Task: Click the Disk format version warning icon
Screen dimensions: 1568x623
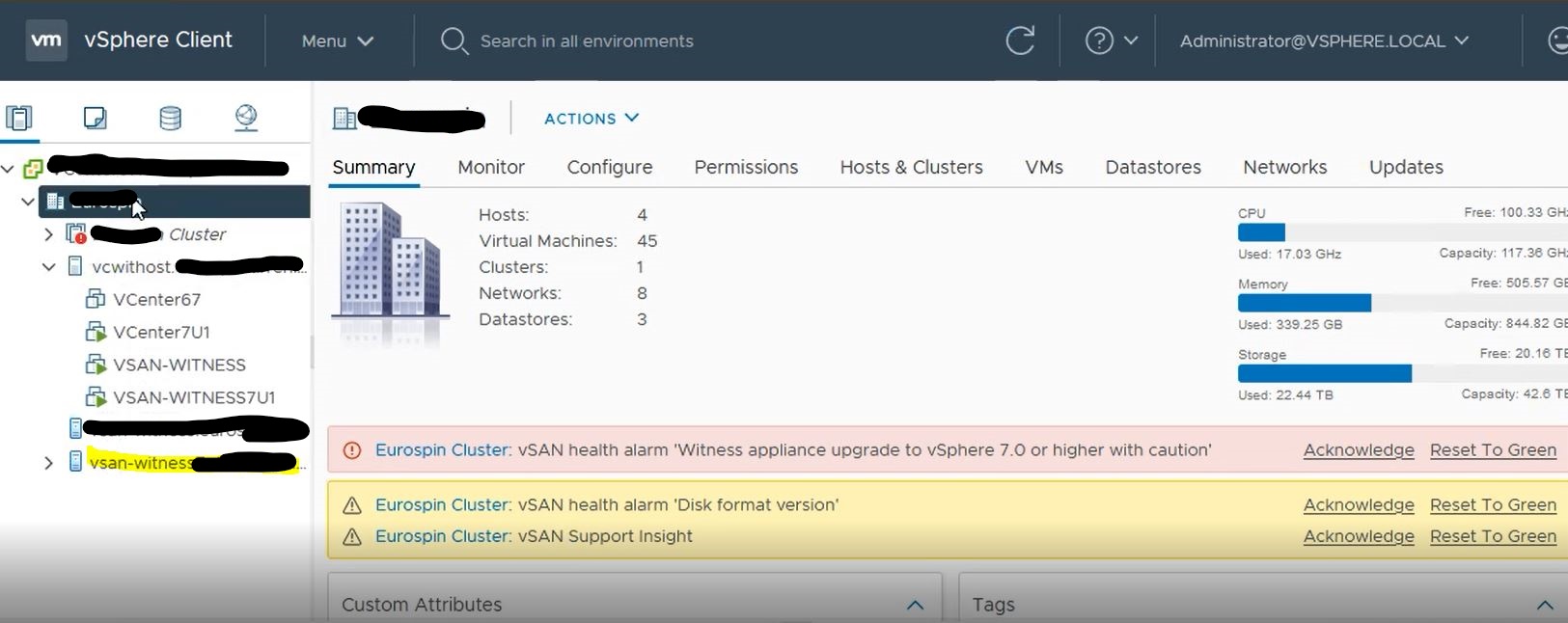Action: 352,505
